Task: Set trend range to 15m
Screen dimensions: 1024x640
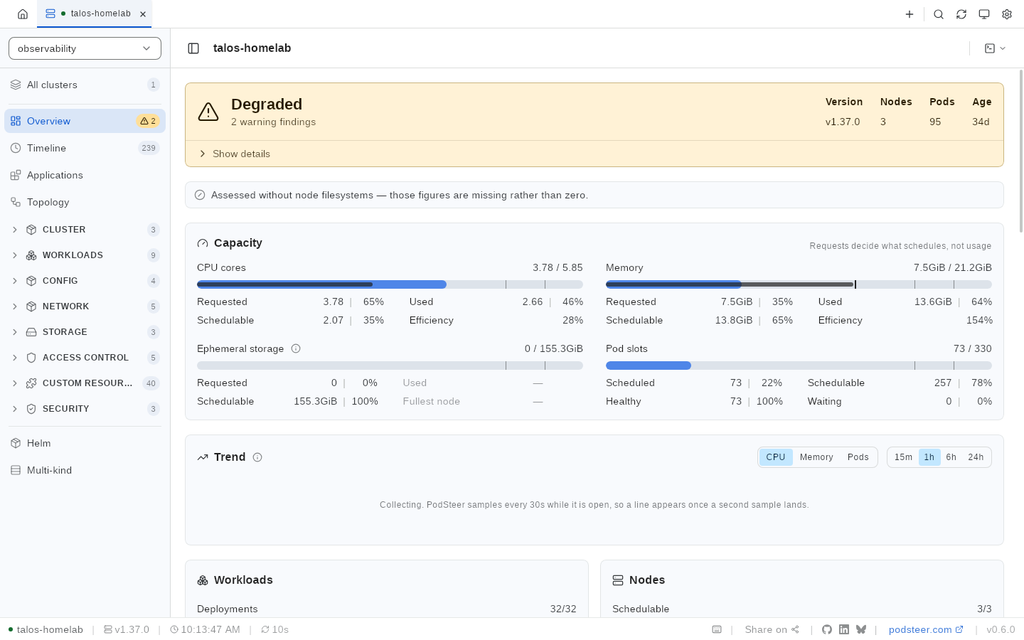Action: [x=903, y=457]
